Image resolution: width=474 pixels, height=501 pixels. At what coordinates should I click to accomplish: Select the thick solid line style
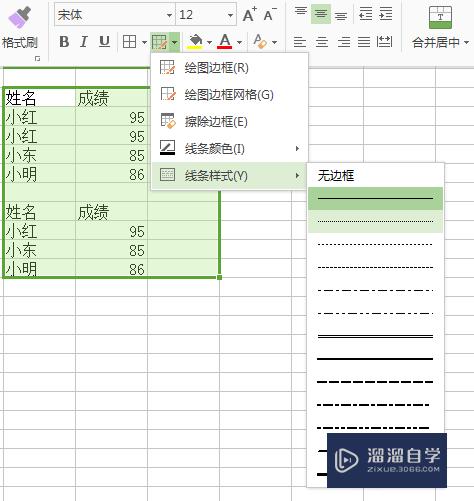point(375,359)
